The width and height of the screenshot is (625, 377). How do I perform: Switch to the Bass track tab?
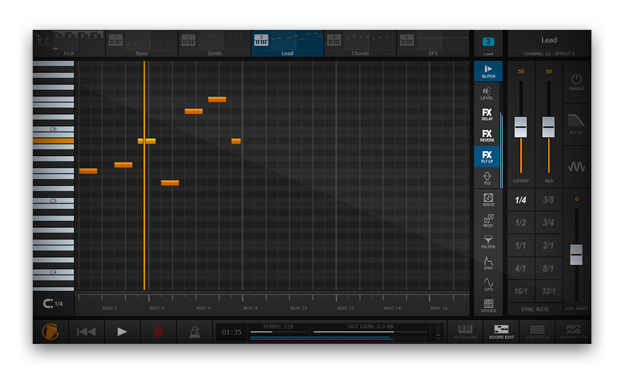click(x=142, y=44)
